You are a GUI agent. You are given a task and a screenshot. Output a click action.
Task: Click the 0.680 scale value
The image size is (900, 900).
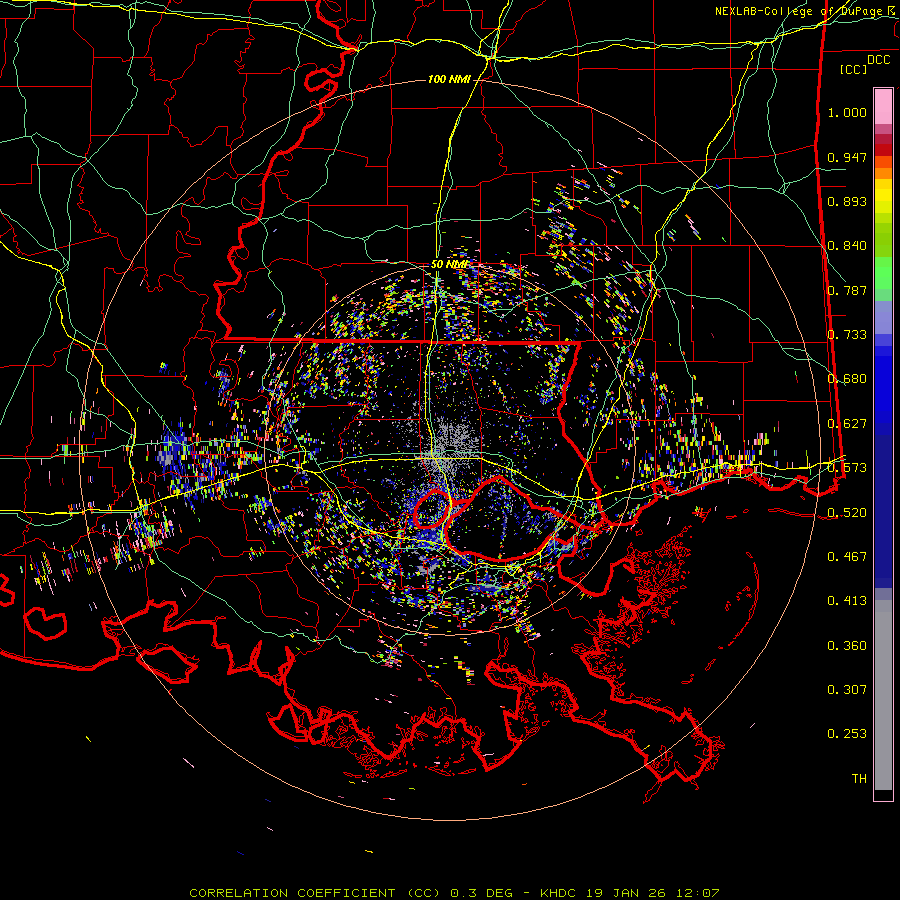(847, 379)
